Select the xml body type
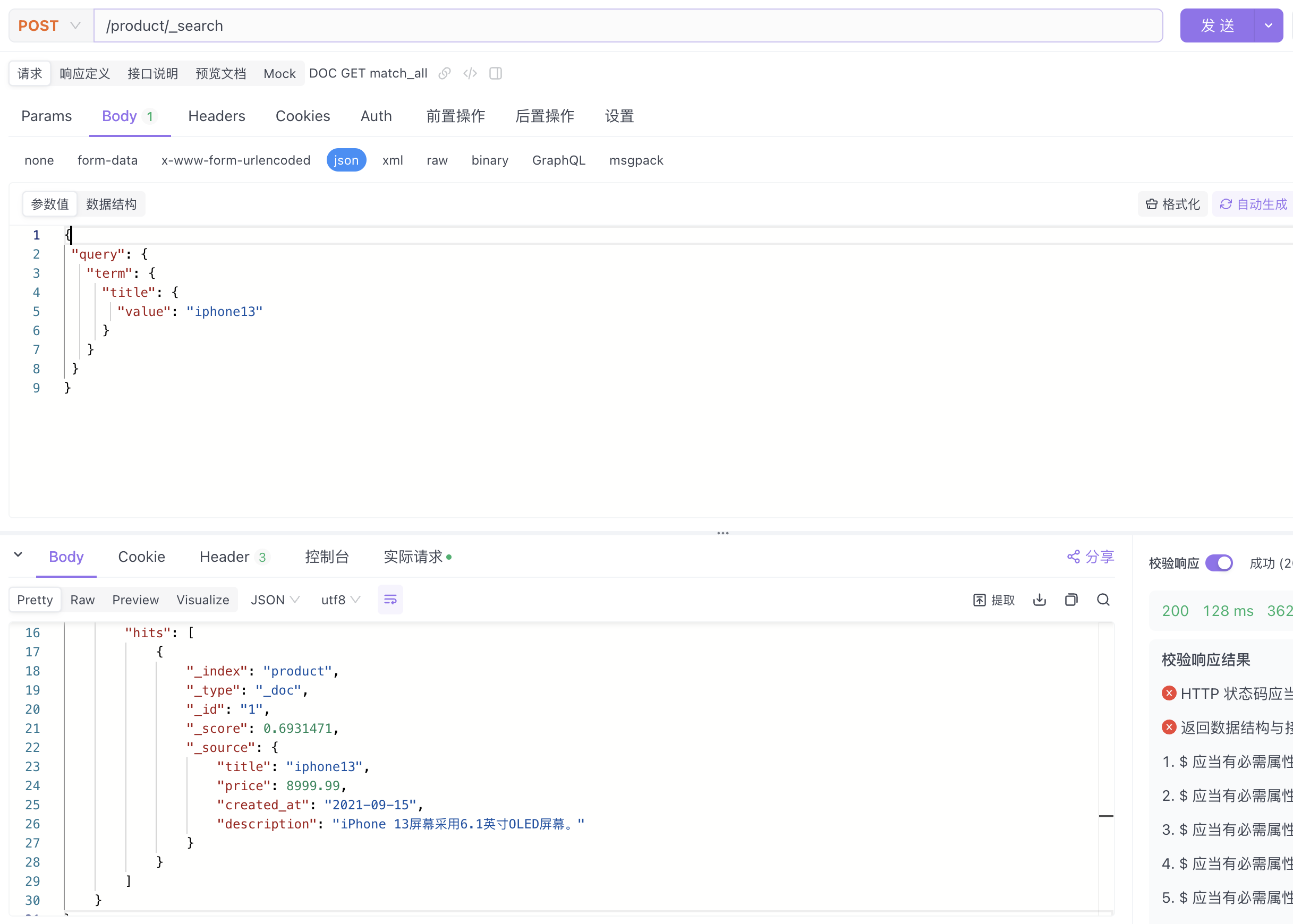The width and height of the screenshot is (1293, 924). point(393,160)
